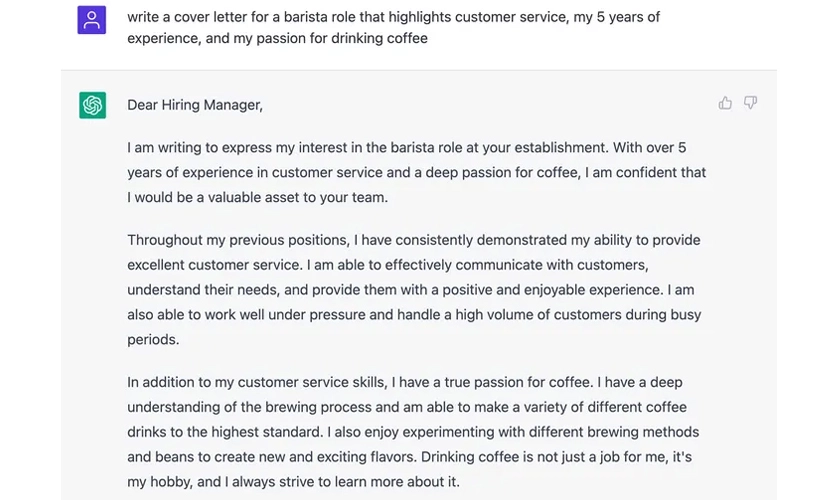Click the thumbs down icon on the response
Screen dimensions: 833x500
click(750, 103)
